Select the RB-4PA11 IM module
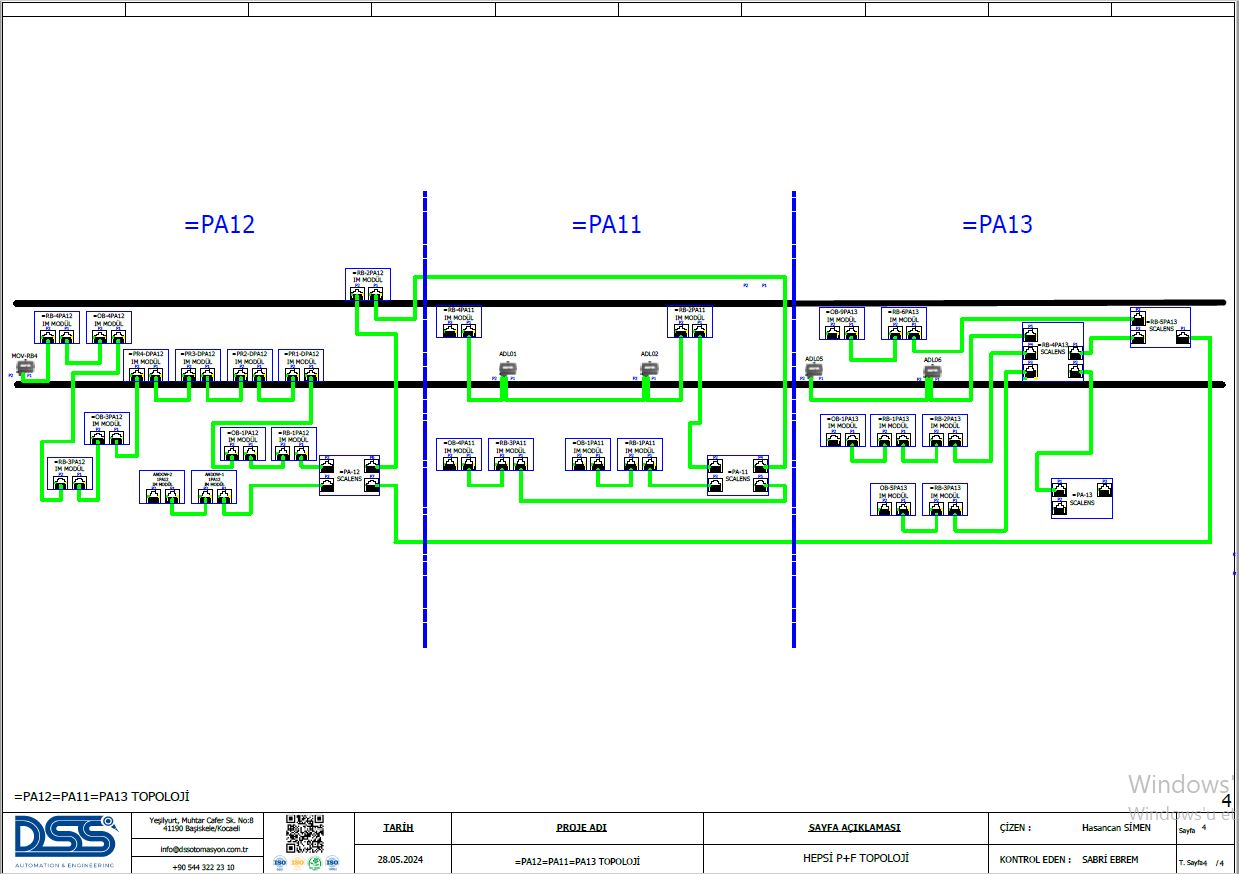This screenshot has width=1239, height=874. point(460,322)
